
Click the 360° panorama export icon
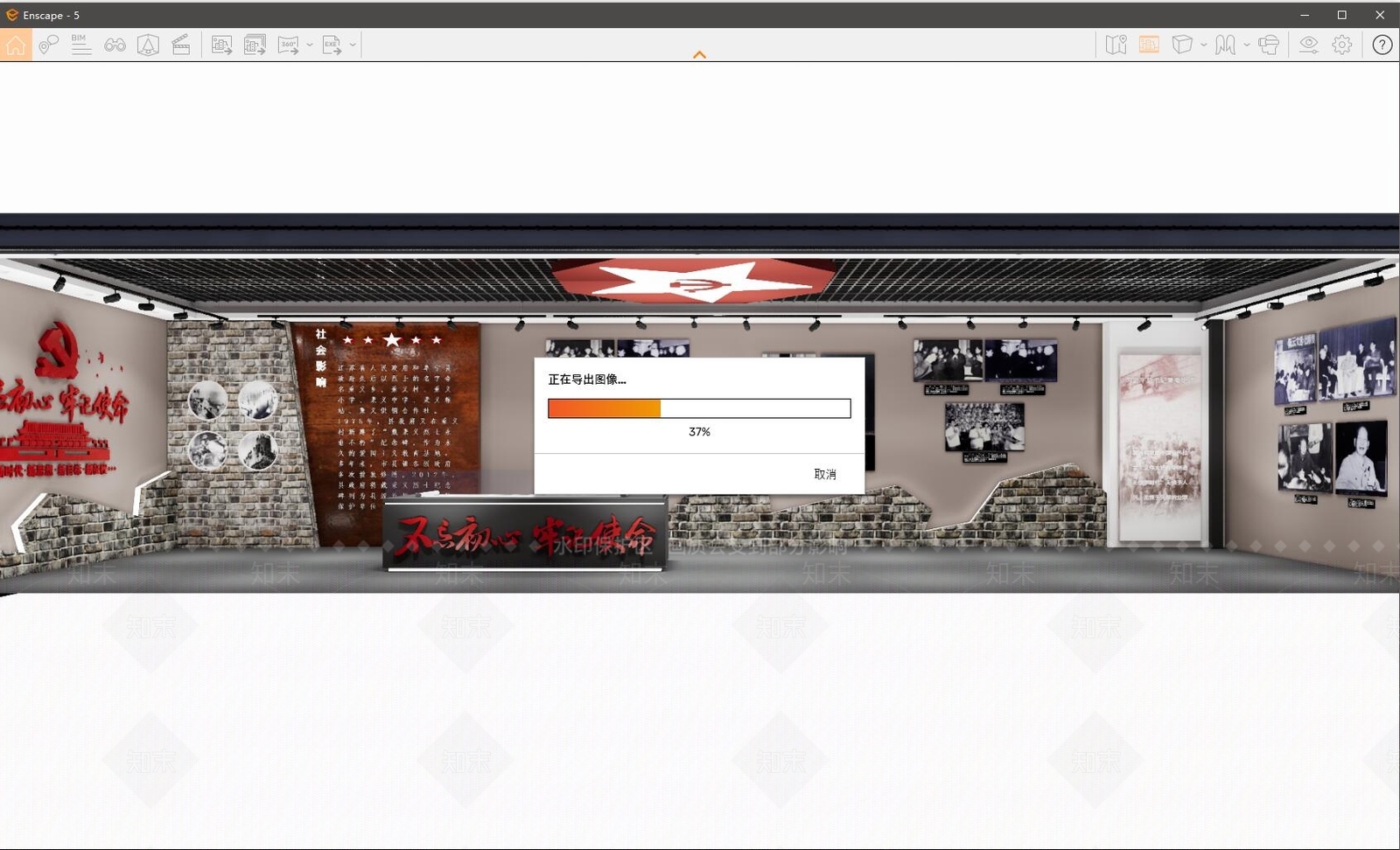point(288,45)
